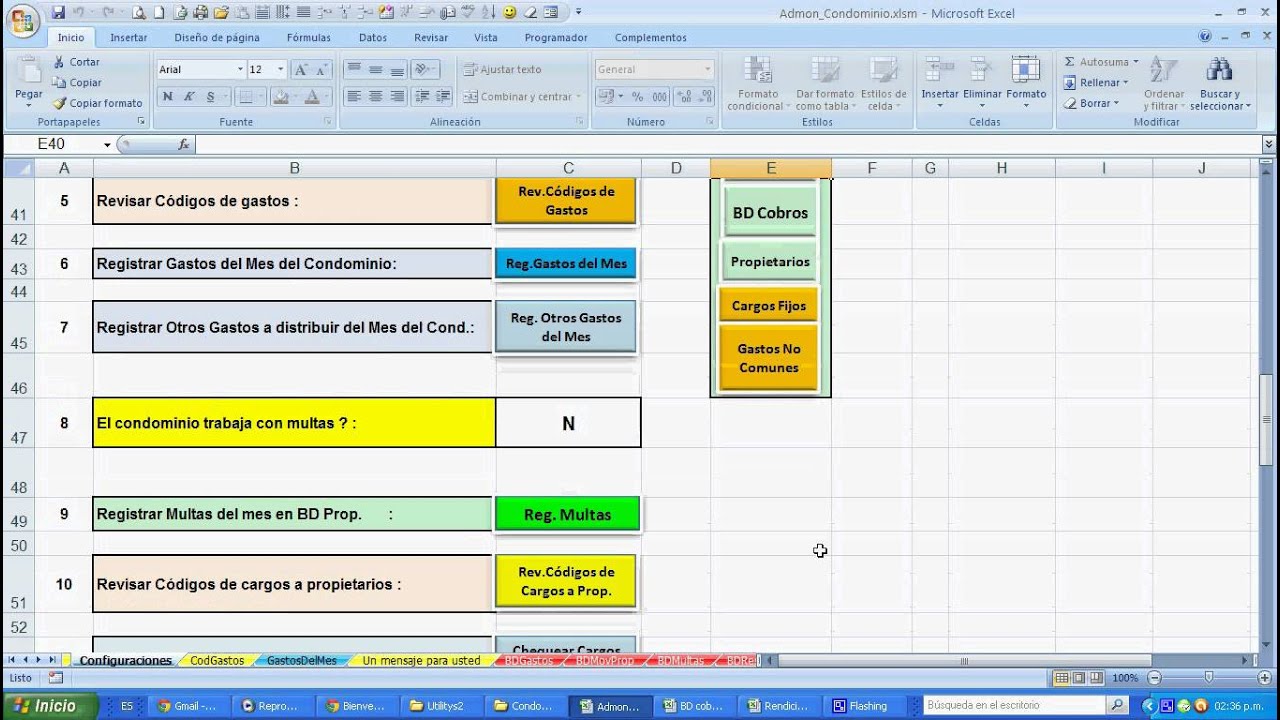
Task: Click the Cargos Fijos button
Action: (x=769, y=306)
